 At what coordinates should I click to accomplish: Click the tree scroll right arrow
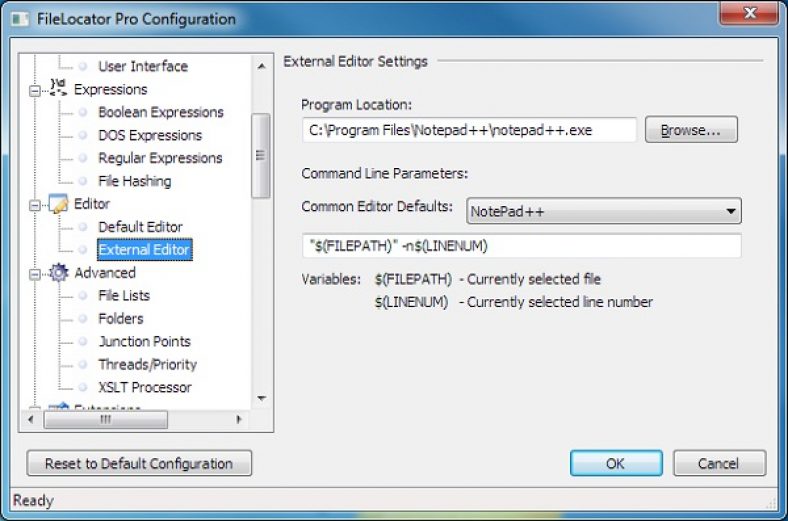point(239,420)
